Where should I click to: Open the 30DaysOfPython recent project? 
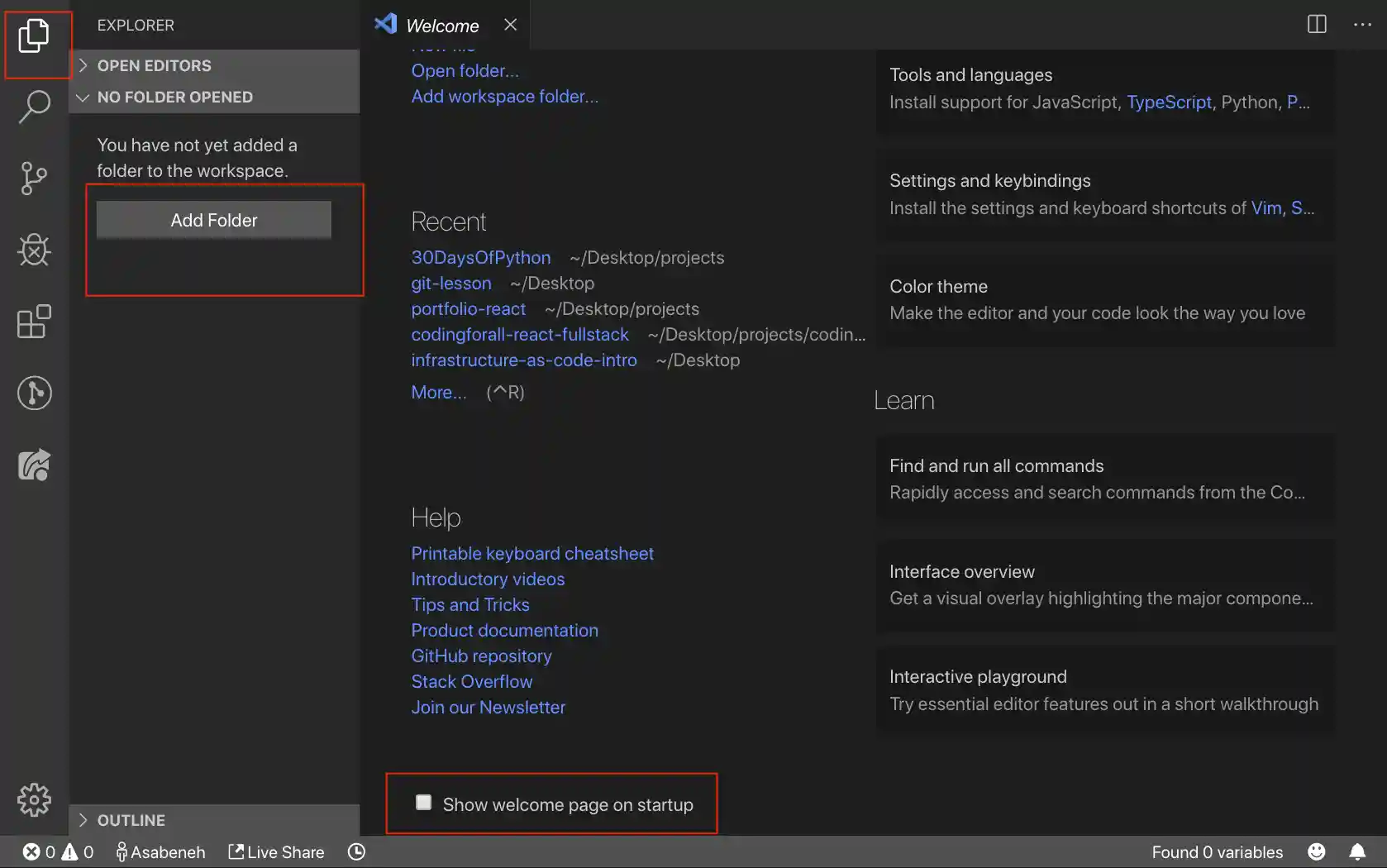(481, 257)
